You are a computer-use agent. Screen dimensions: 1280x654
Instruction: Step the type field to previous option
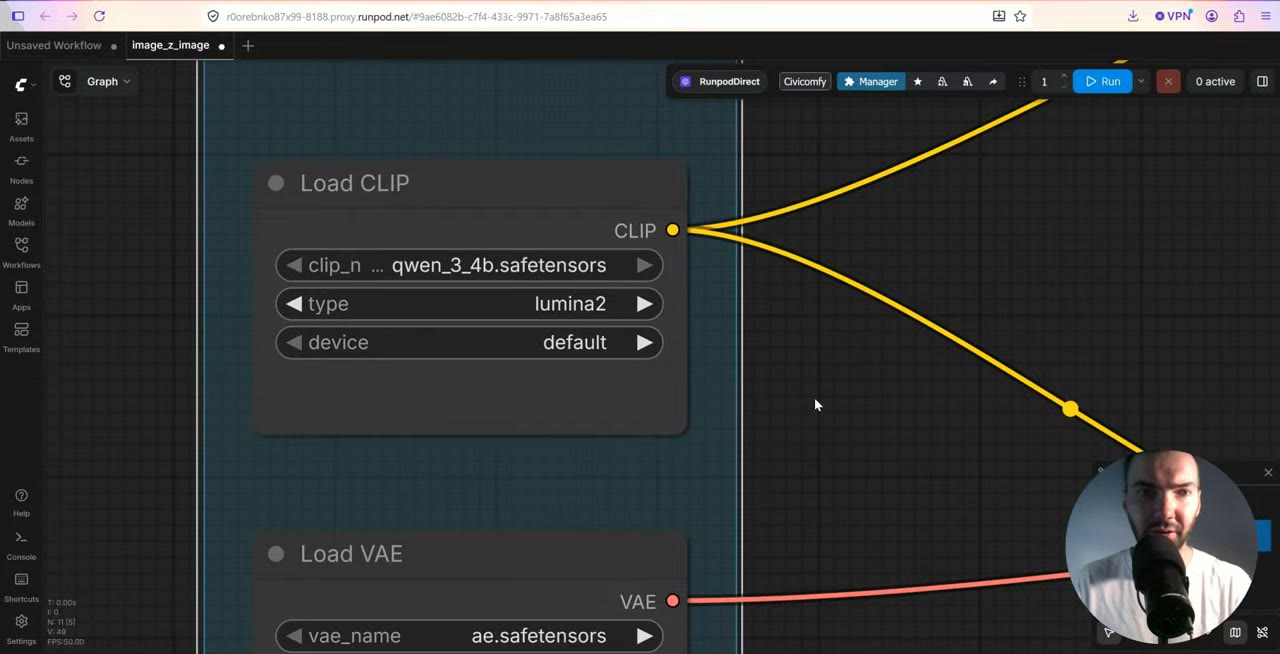tap(293, 304)
